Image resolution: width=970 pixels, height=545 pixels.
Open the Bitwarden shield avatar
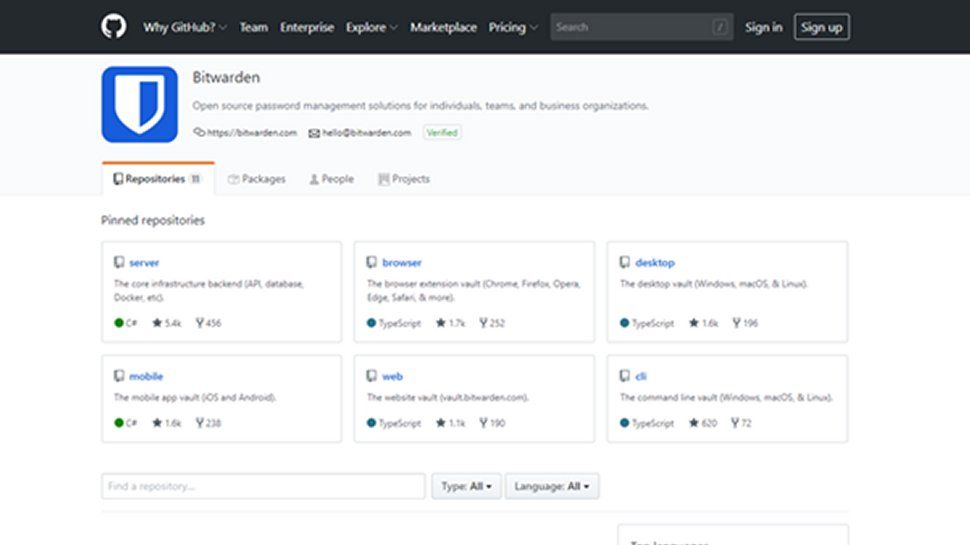(140, 105)
